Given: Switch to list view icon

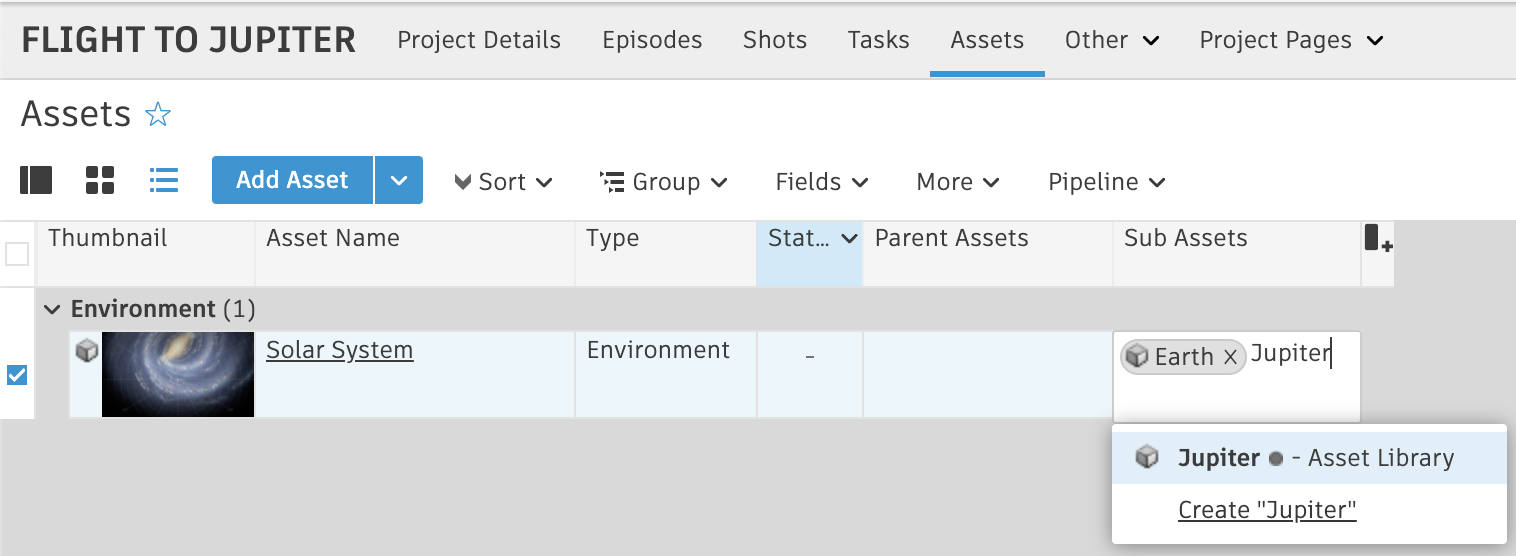Looking at the screenshot, I should coord(164,180).
